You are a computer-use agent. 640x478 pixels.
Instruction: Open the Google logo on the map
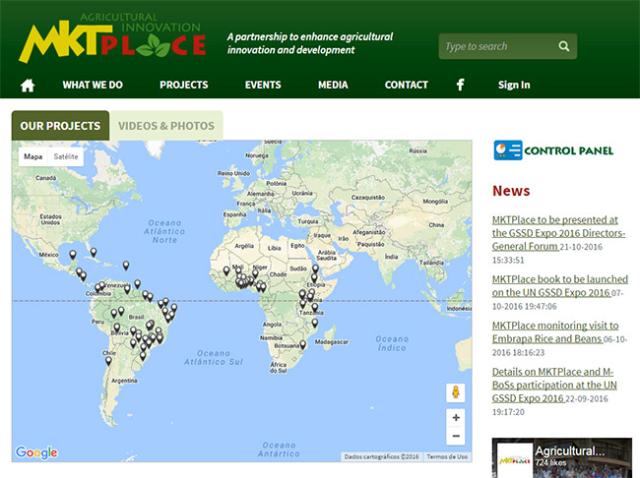pyautogui.click(x=36, y=452)
